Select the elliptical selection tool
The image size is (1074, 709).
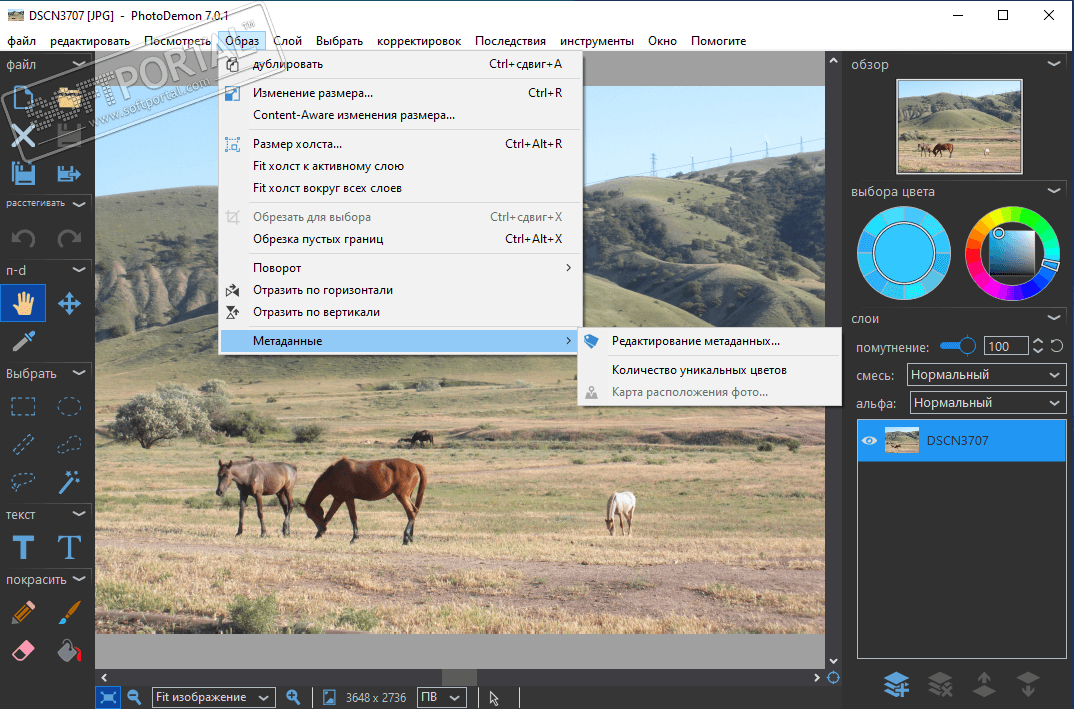[x=68, y=407]
